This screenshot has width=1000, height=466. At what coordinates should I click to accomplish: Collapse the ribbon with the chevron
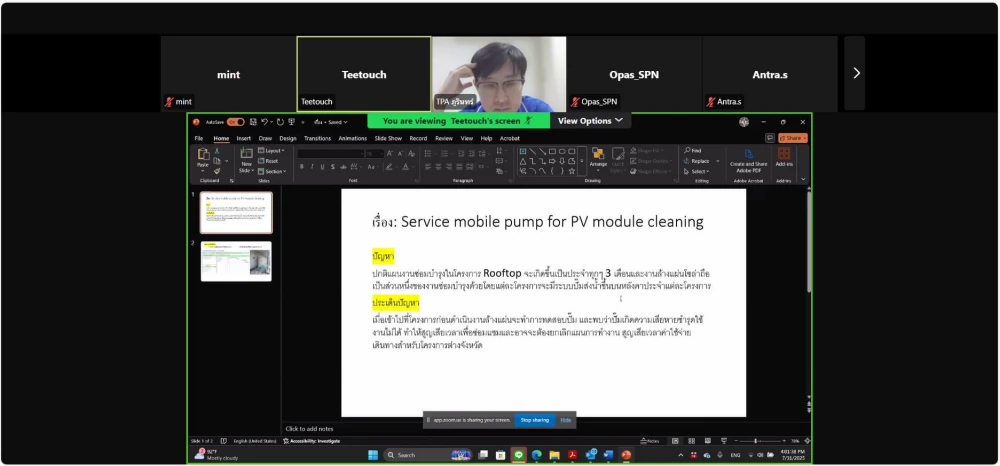(804, 180)
